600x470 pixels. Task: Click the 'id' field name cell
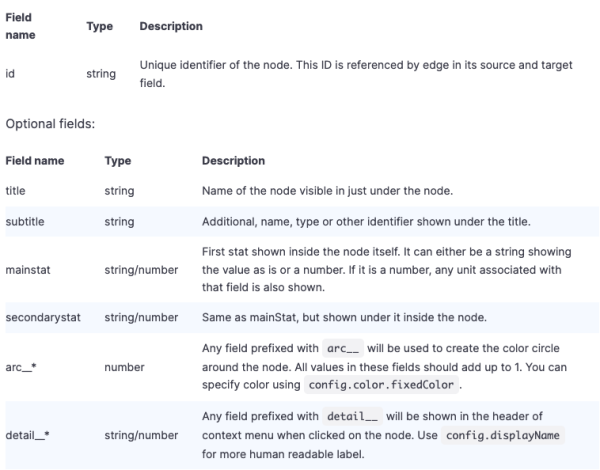click(x=10, y=73)
